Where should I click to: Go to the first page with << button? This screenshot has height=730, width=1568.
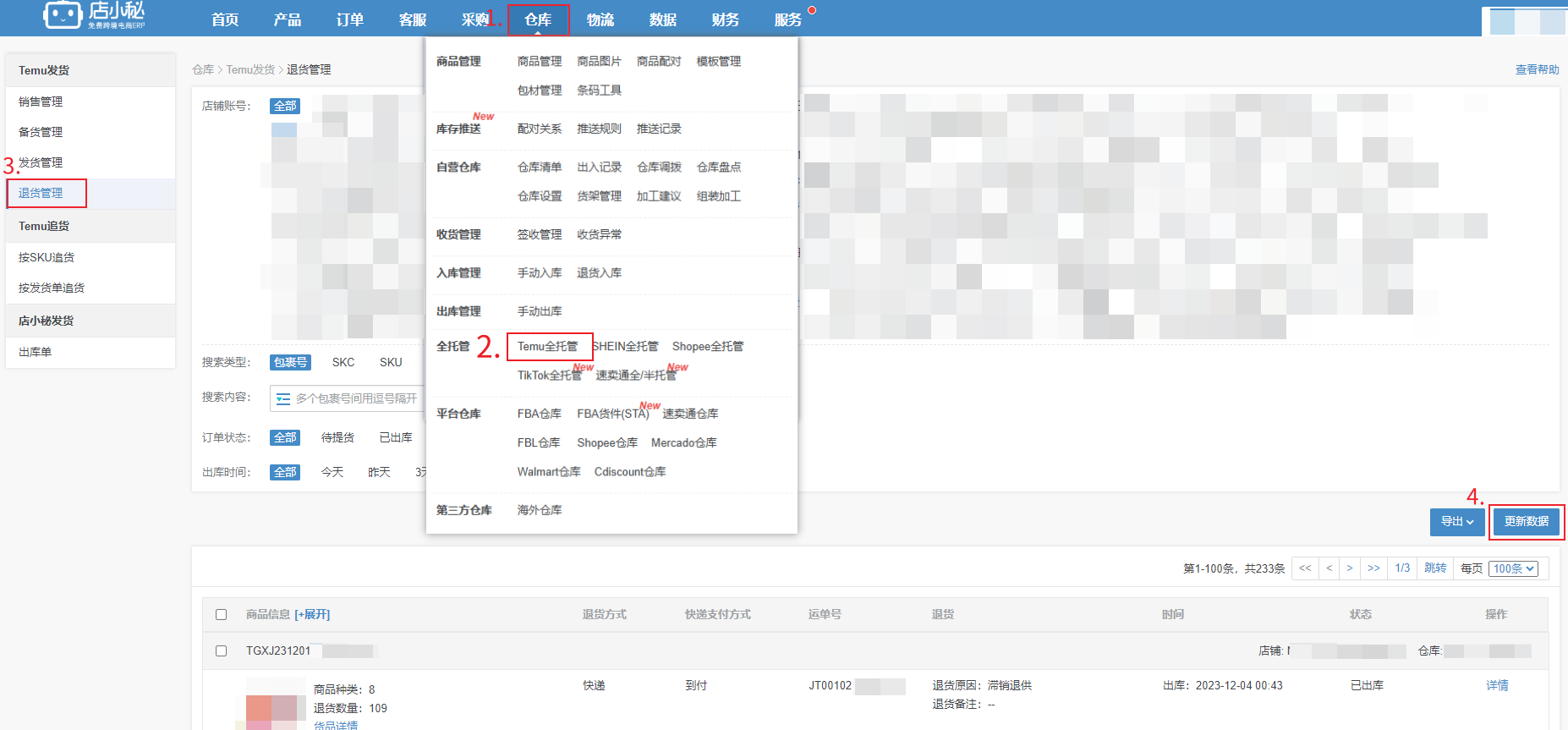(x=1305, y=568)
